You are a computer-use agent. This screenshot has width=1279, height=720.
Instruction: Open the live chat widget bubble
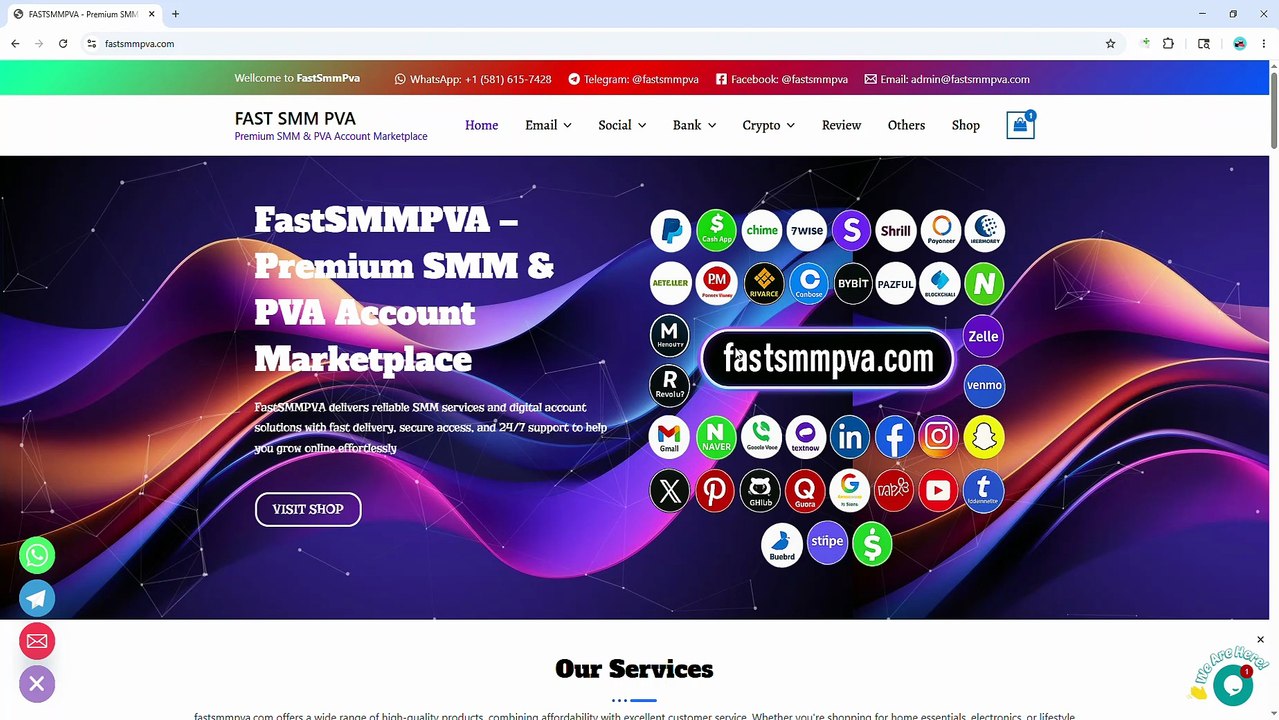1233,685
